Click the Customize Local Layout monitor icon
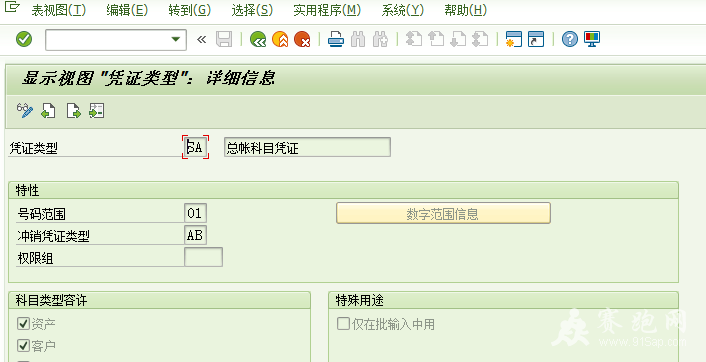The width and height of the screenshot is (706, 362). pos(592,40)
